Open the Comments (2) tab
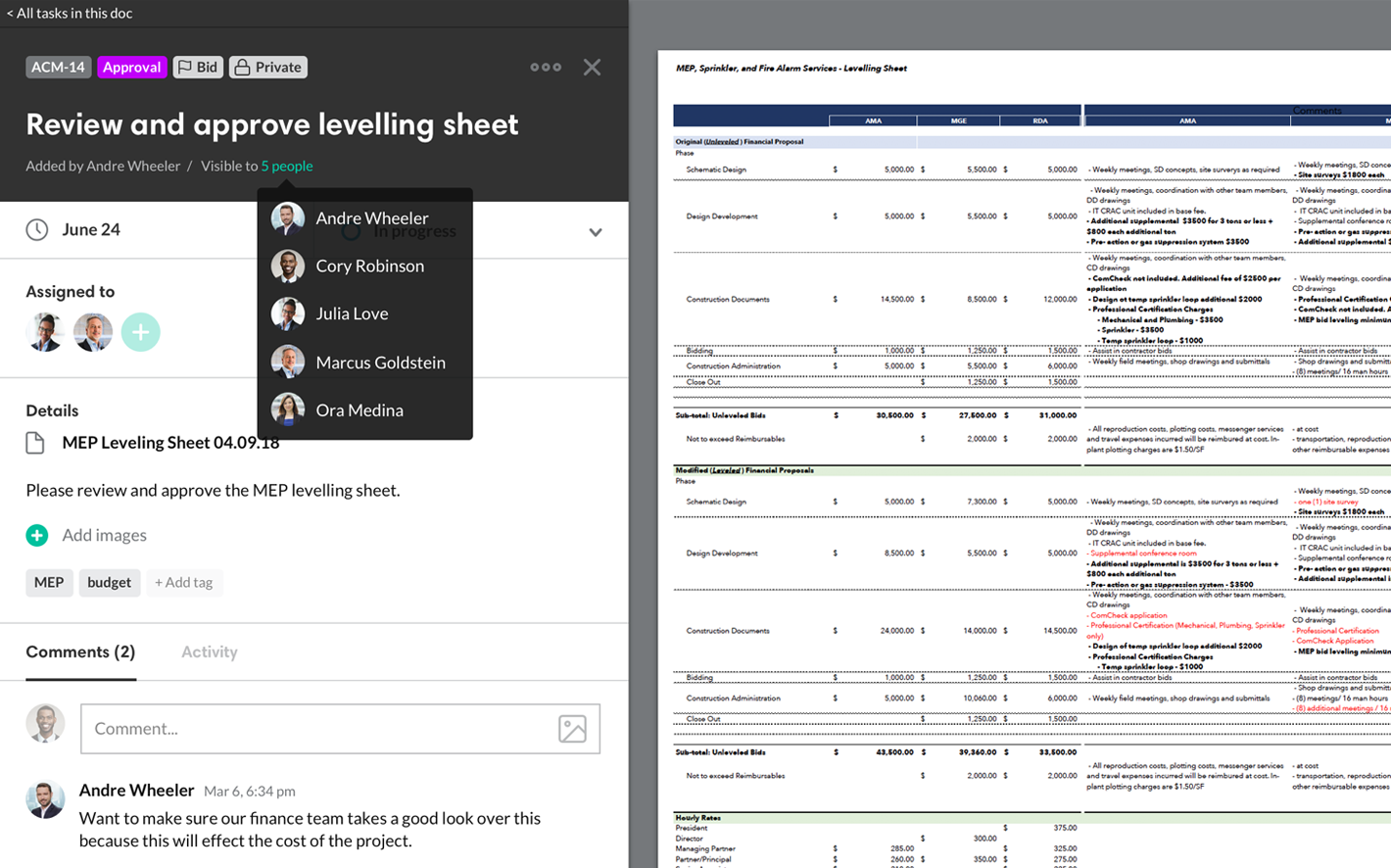The image size is (1391, 868). coord(80,652)
